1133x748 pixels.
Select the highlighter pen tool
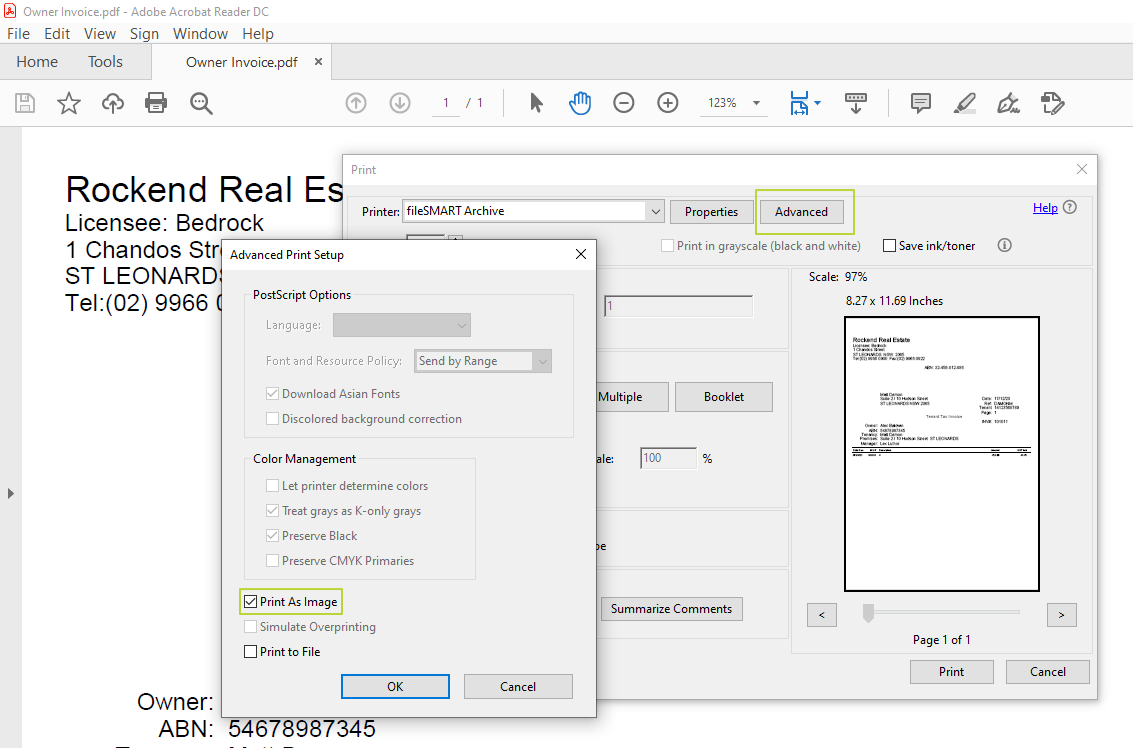tap(964, 103)
